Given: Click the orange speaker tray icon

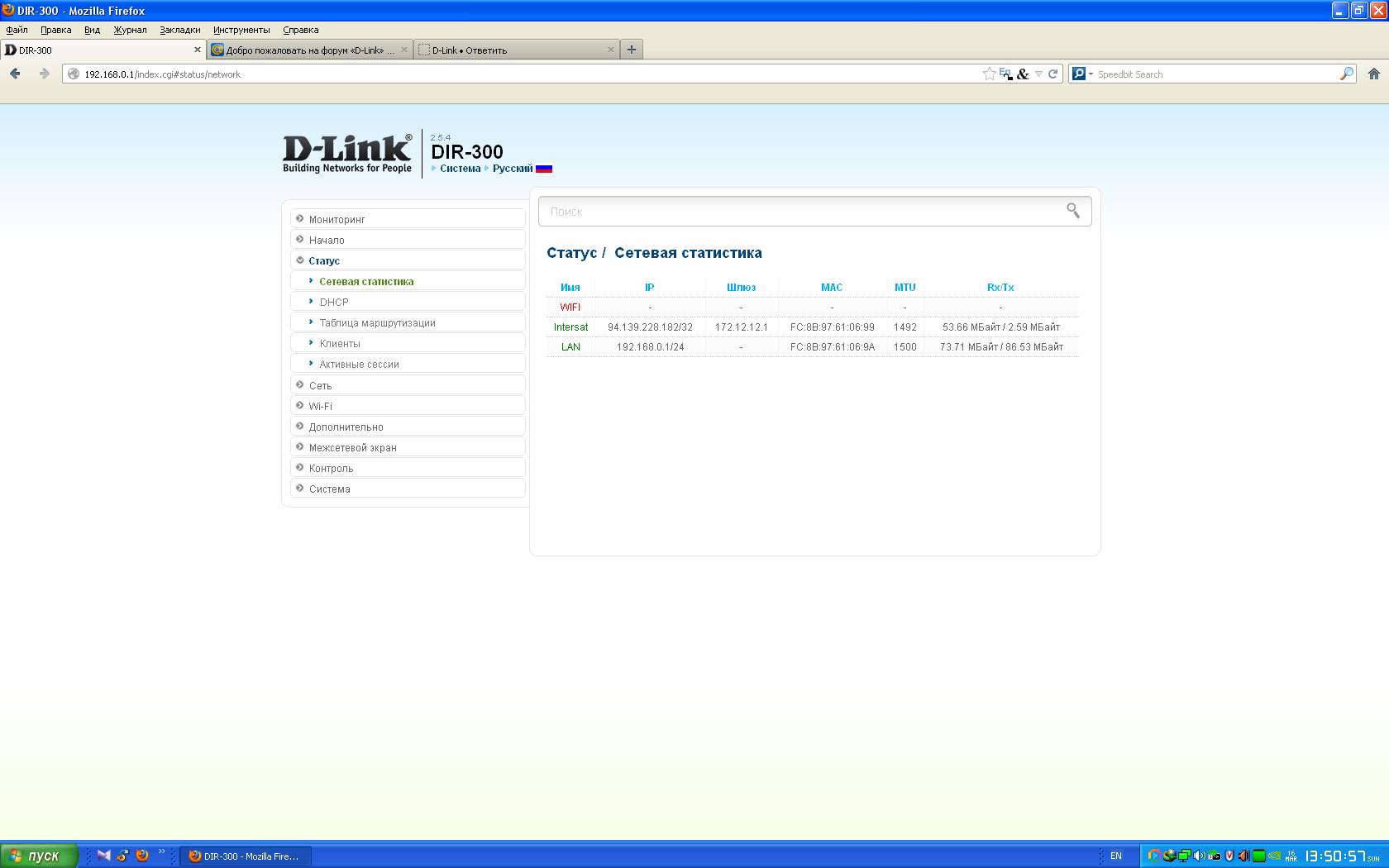Looking at the screenshot, I should point(1243,856).
